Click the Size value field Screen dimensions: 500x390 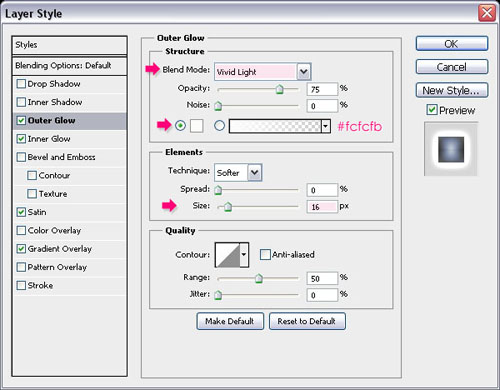pyautogui.click(x=322, y=207)
